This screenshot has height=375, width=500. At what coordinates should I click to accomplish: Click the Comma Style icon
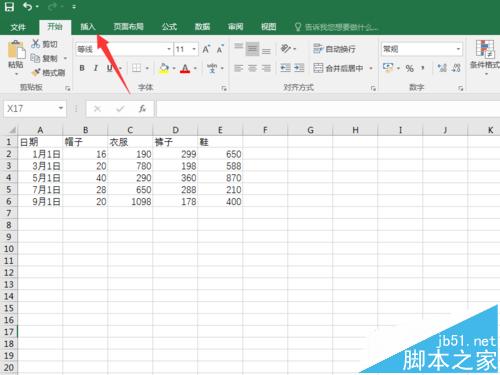coord(423,68)
